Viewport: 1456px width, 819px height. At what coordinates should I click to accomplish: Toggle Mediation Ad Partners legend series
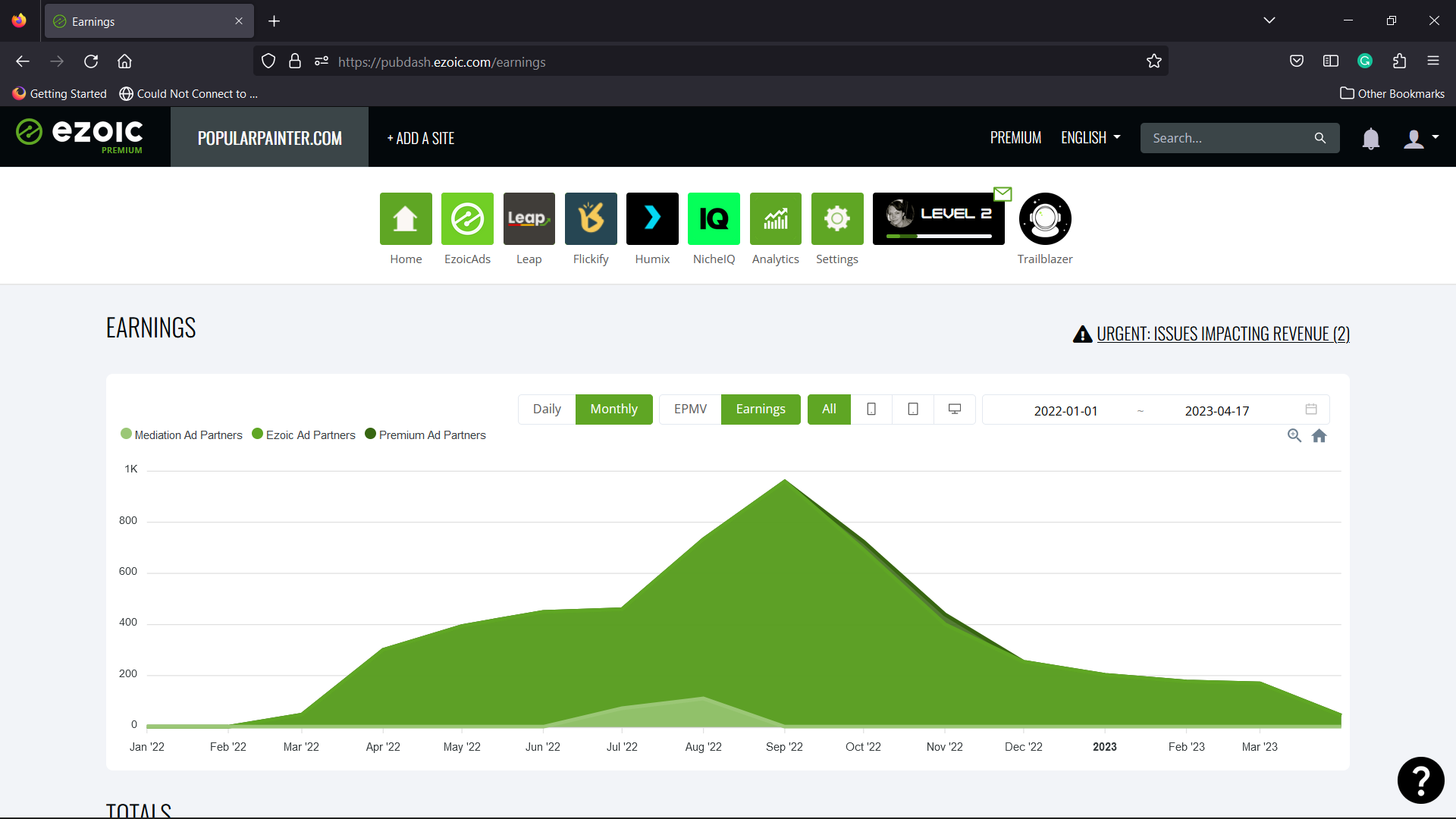(182, 435)
